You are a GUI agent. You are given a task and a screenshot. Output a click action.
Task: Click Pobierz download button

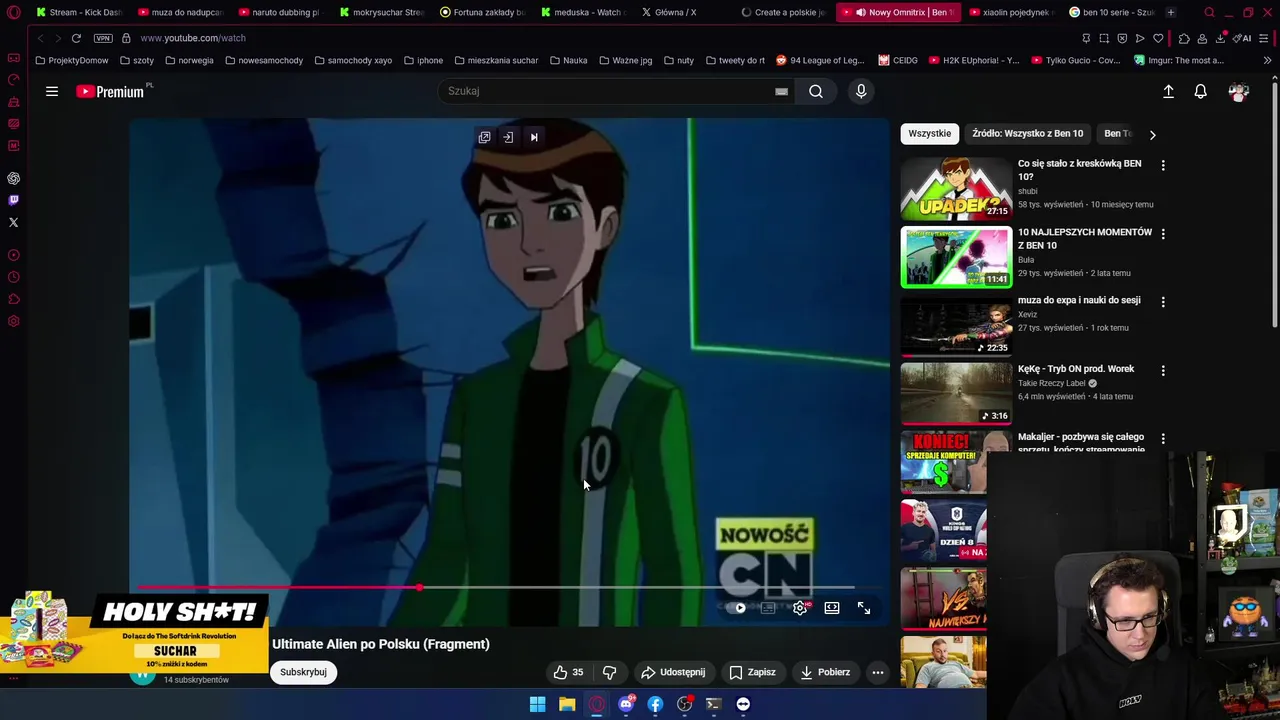point(825,672)
